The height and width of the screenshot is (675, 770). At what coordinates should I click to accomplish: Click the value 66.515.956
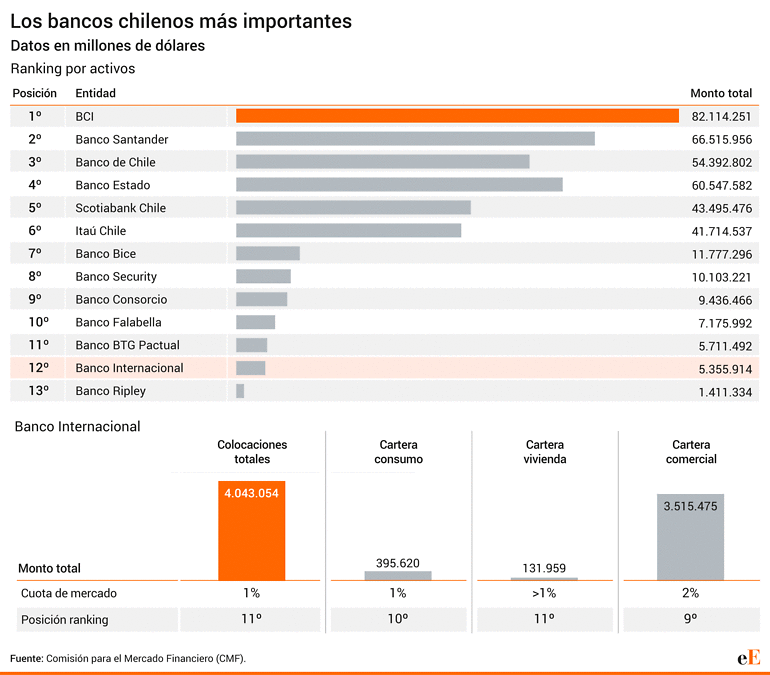[x=721, y=139]
